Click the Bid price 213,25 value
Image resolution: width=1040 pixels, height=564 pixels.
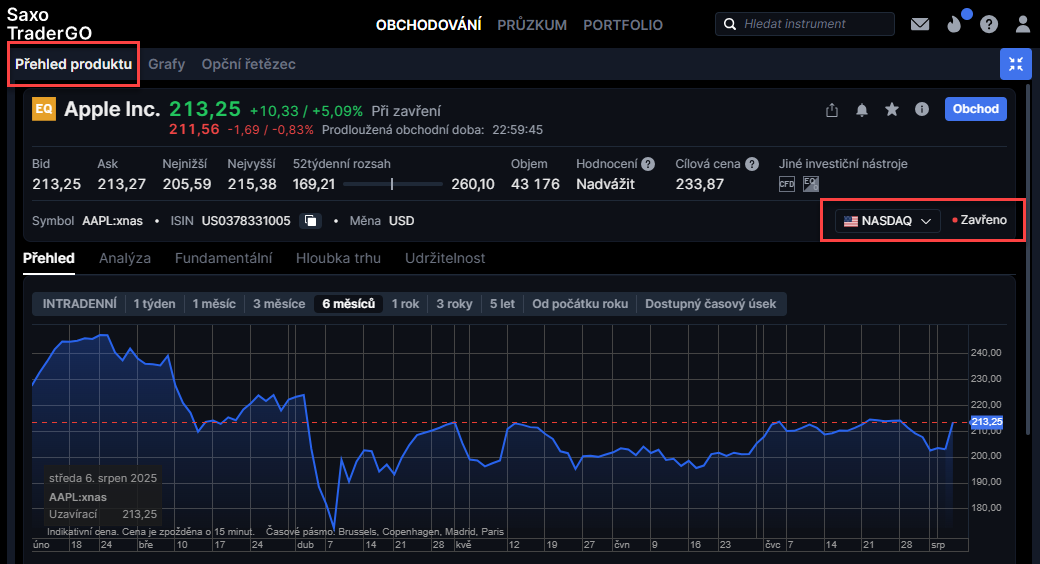56,184
